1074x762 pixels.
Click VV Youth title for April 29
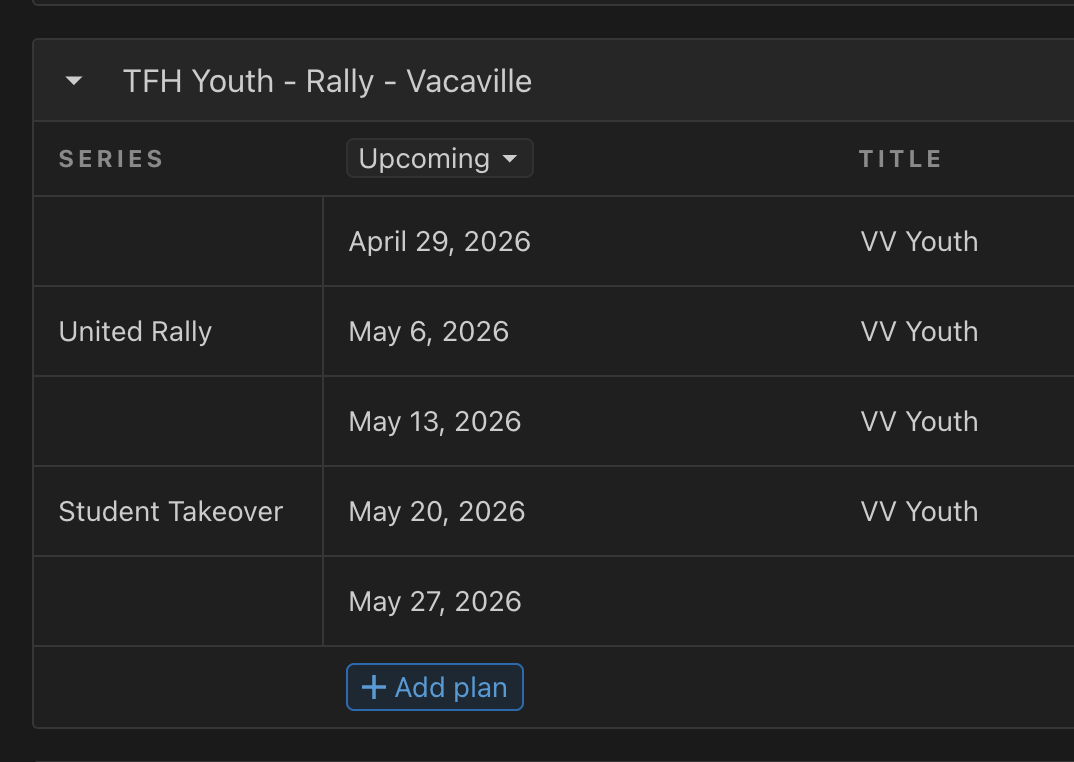[919, 242]
